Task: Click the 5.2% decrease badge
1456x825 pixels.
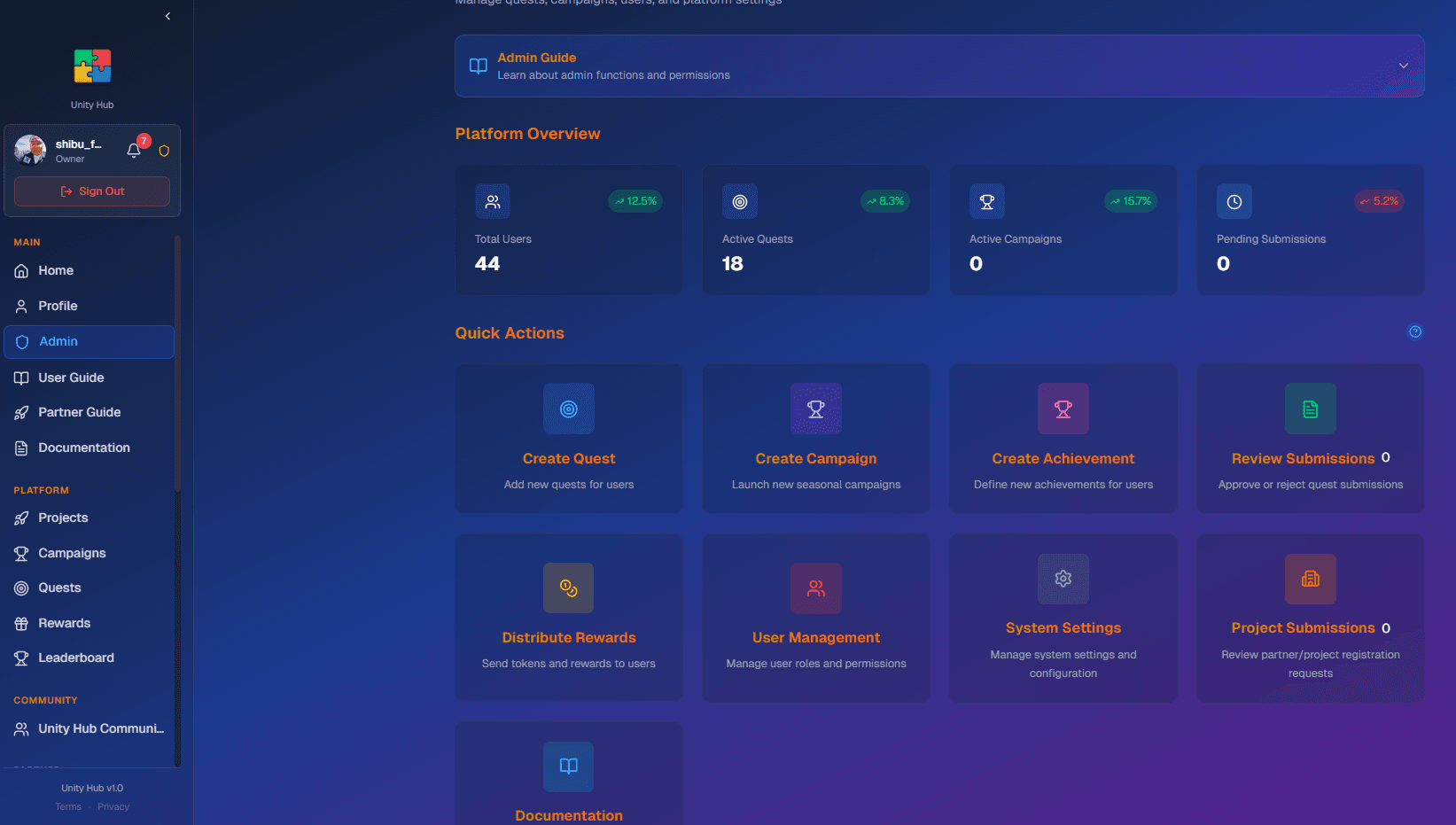Action: [x=1379, y=201]
